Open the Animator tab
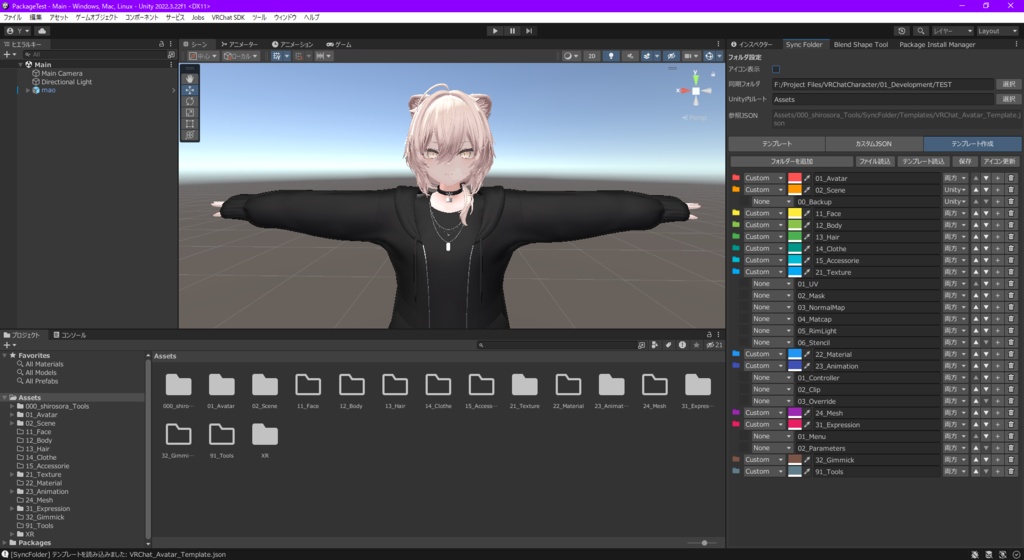The width and height of the screenshot is (1024, 560). [239, 44]
